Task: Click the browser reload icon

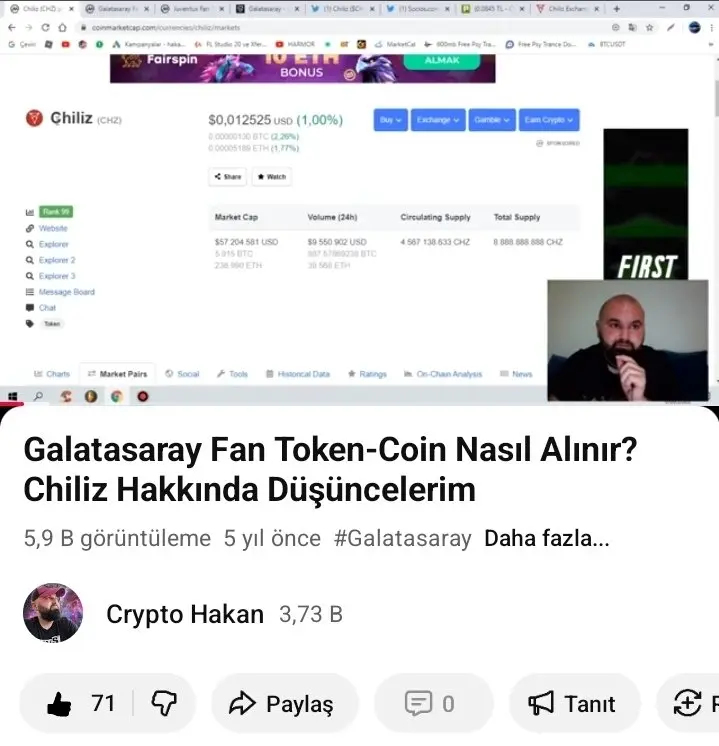Action: 45,28
